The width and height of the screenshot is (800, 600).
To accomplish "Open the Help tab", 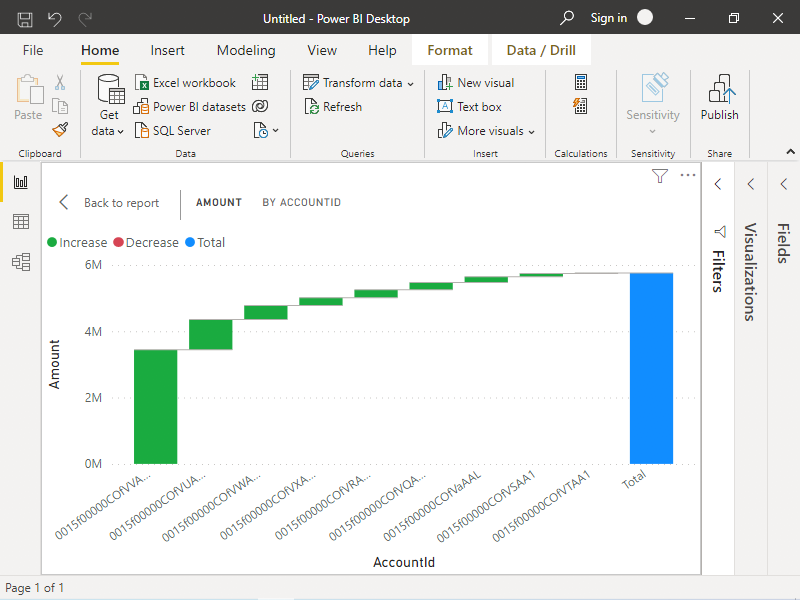I will pyautogui.click(x=382, y=51).
